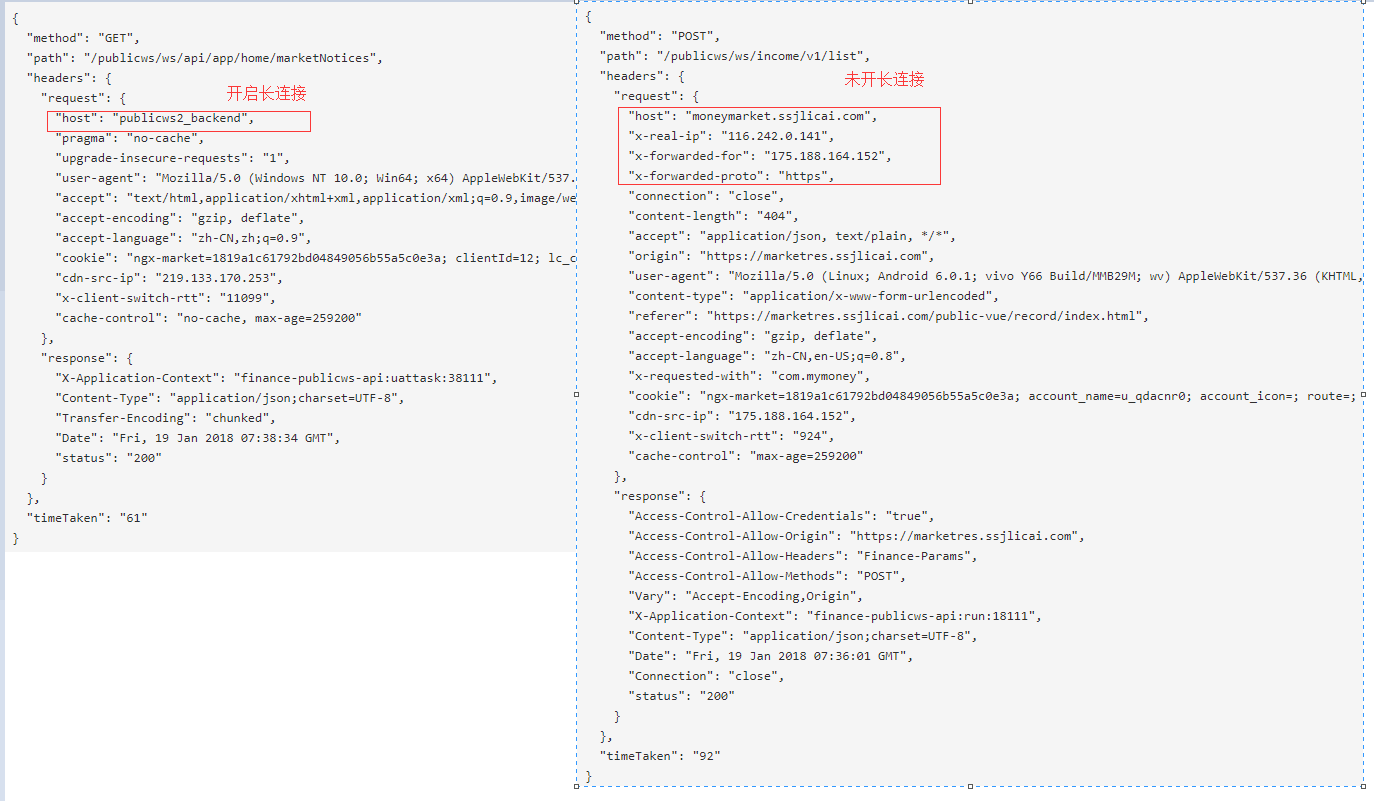Click the "publicws2_backend" host value

point(180,118)
